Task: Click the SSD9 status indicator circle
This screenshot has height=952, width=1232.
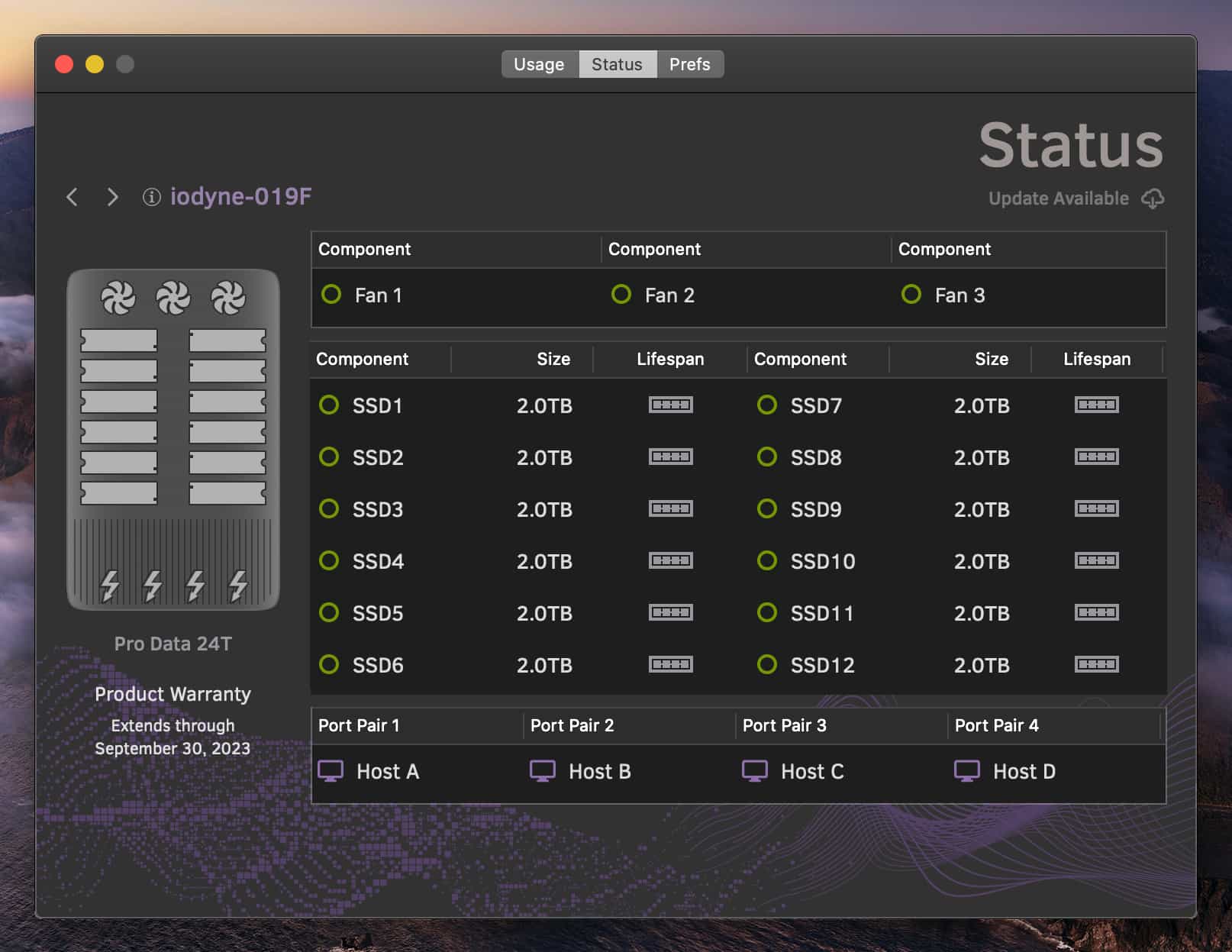Action: click(766, 509)
